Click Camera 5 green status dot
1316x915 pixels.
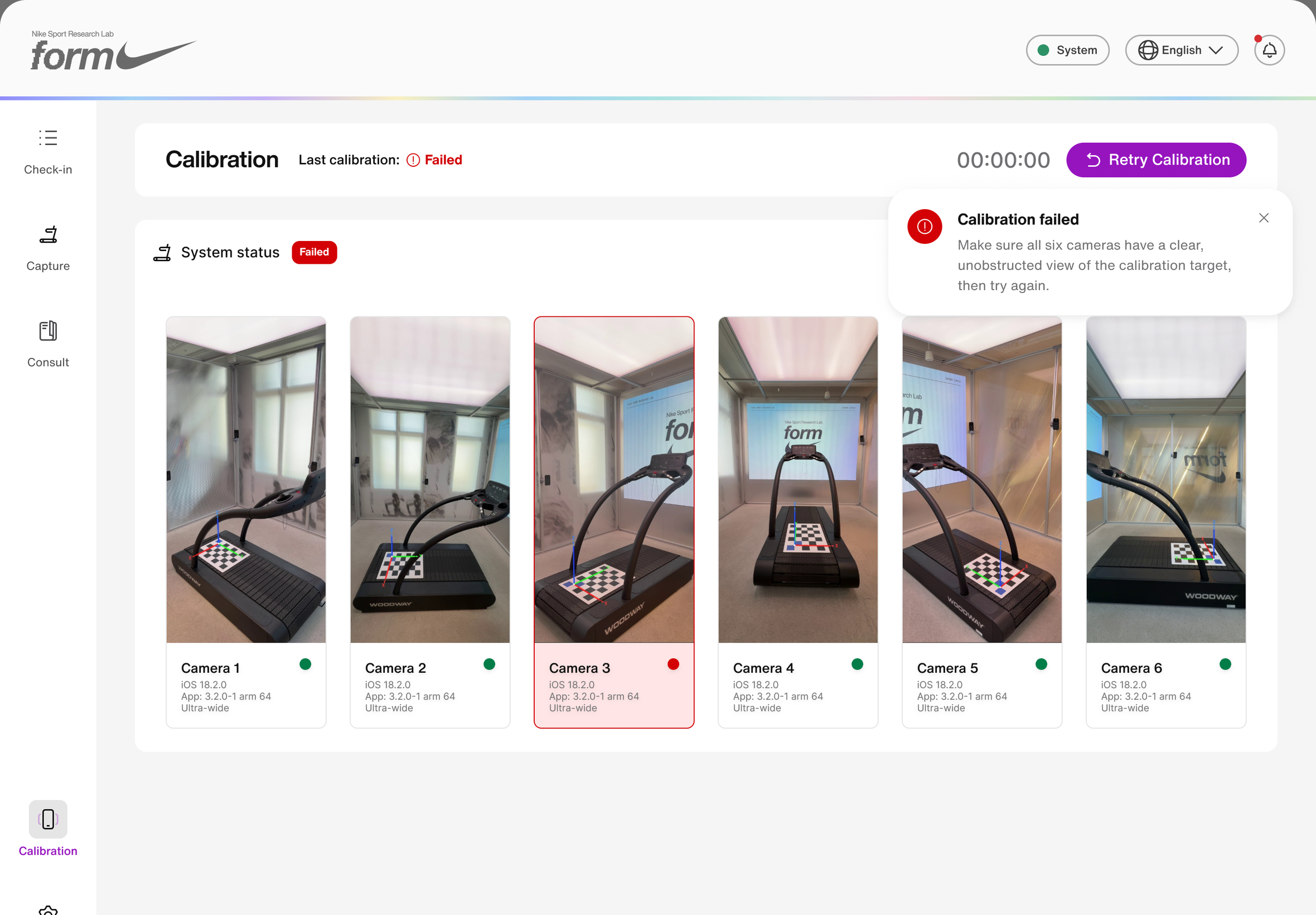point(1041,664)
